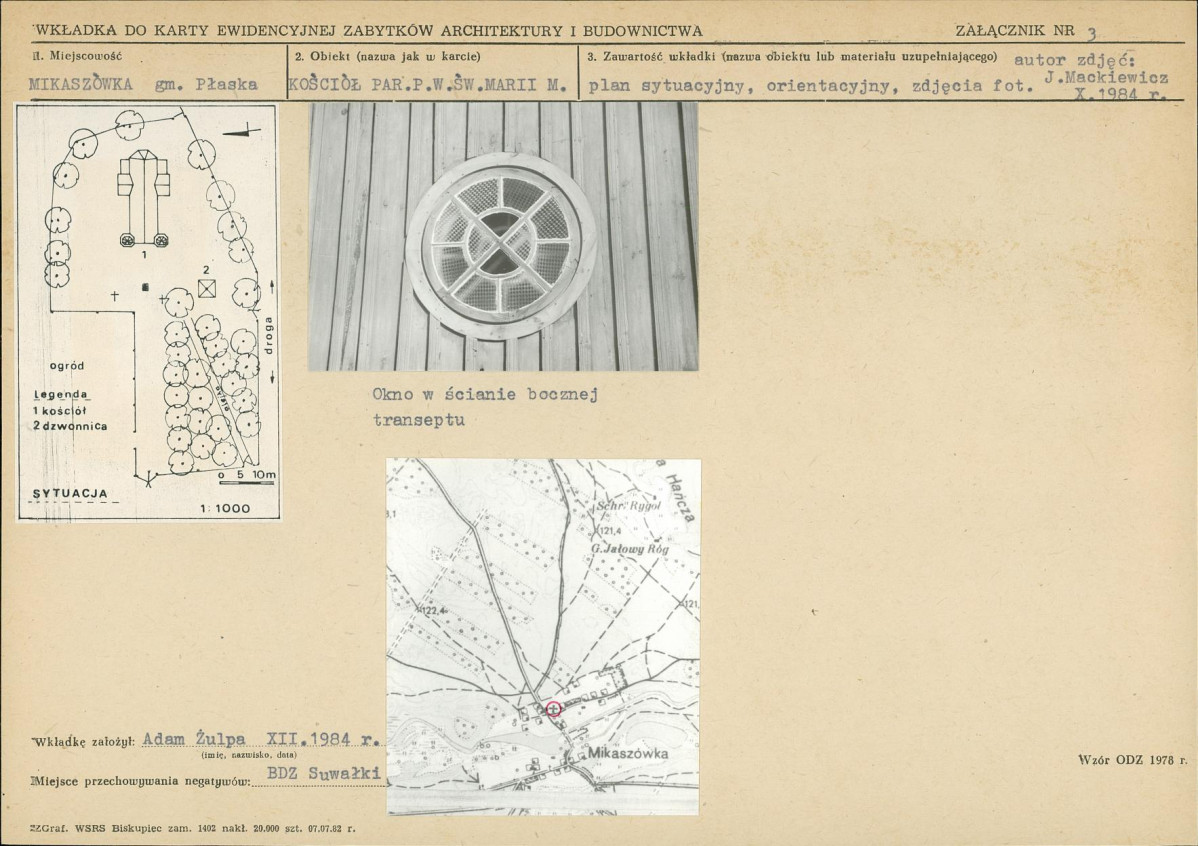Click the red circled church marker on map

click(x=554, y=708)
